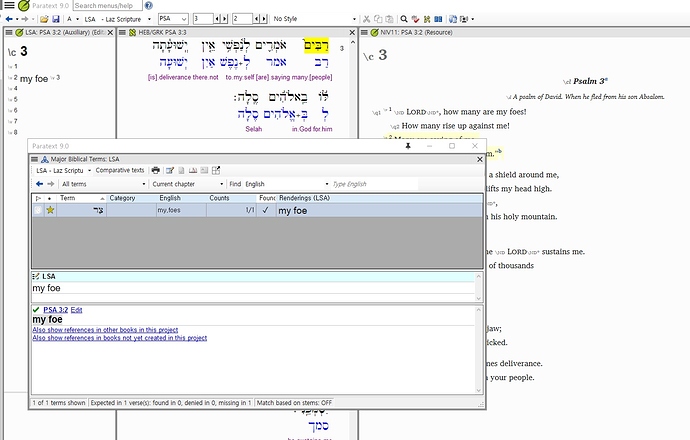Close the HEB/GRK PSA 3:3 panel
690x440 pixels.
[x=352, y=33]
